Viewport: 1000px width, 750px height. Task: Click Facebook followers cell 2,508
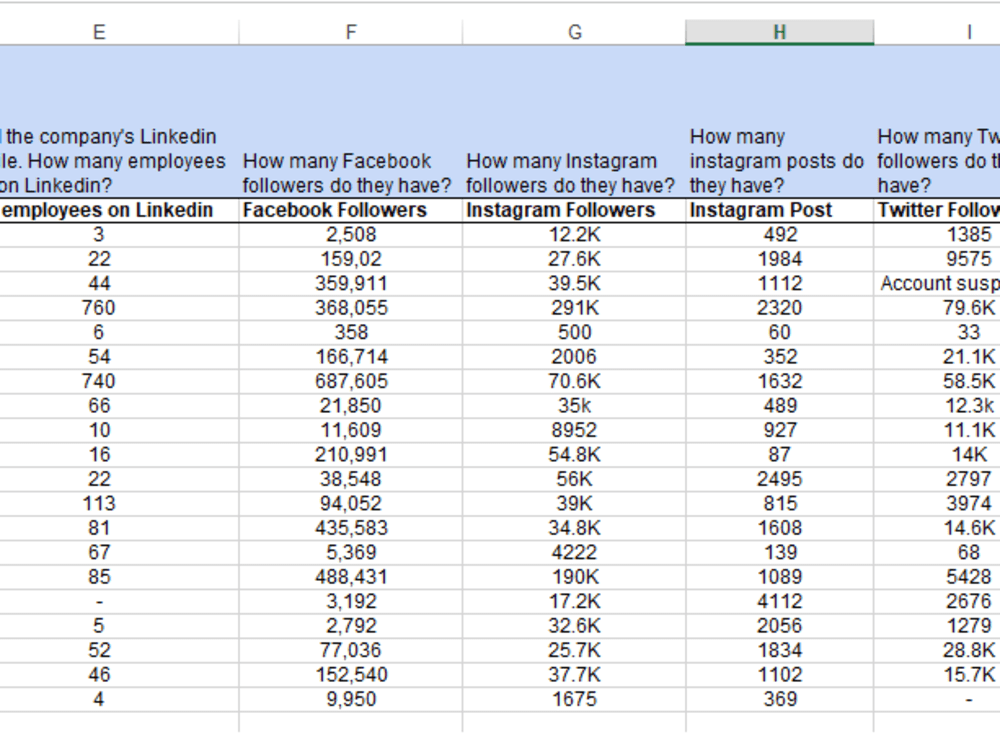[x=351, y=235]
